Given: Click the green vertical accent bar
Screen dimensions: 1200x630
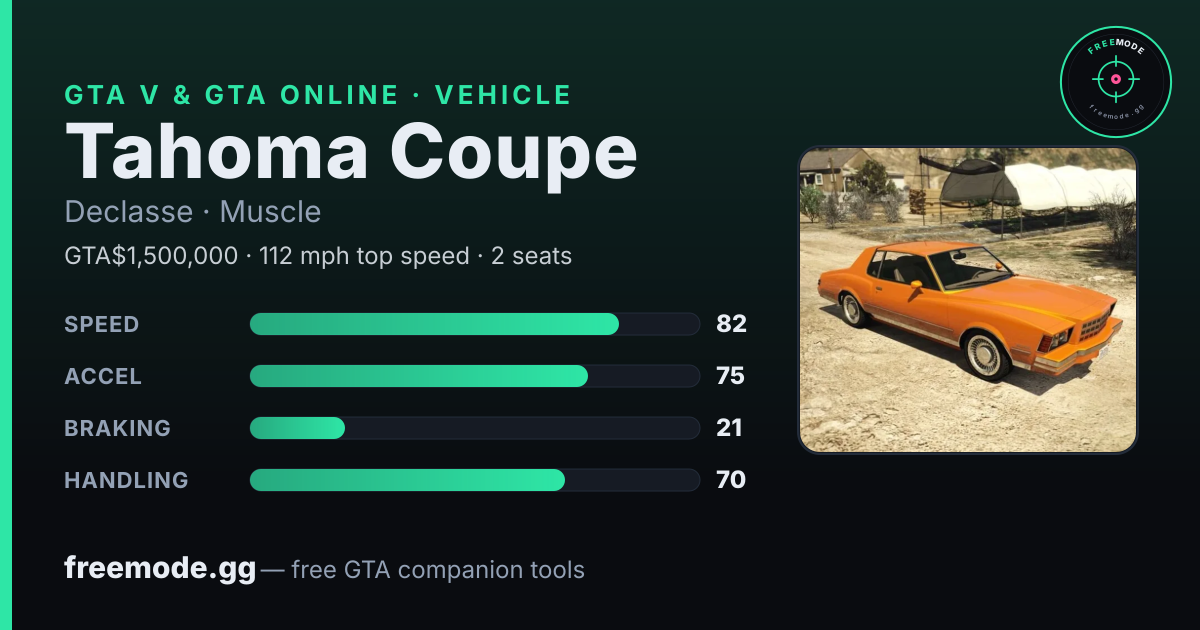Looking at the screenshot, I should click(x=5, y=315).
